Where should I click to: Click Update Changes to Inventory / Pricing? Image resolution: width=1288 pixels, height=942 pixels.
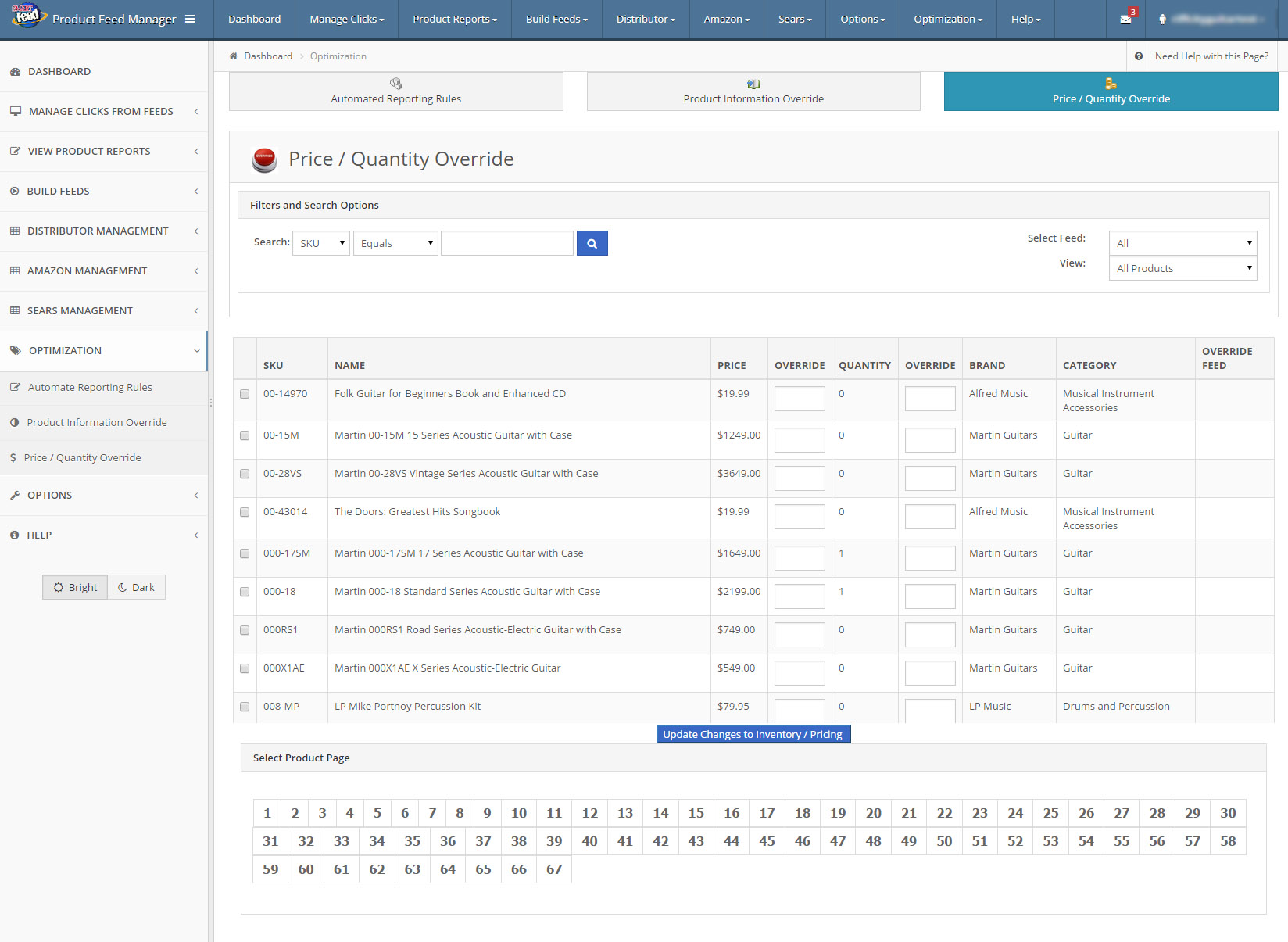tap(753, 734)
